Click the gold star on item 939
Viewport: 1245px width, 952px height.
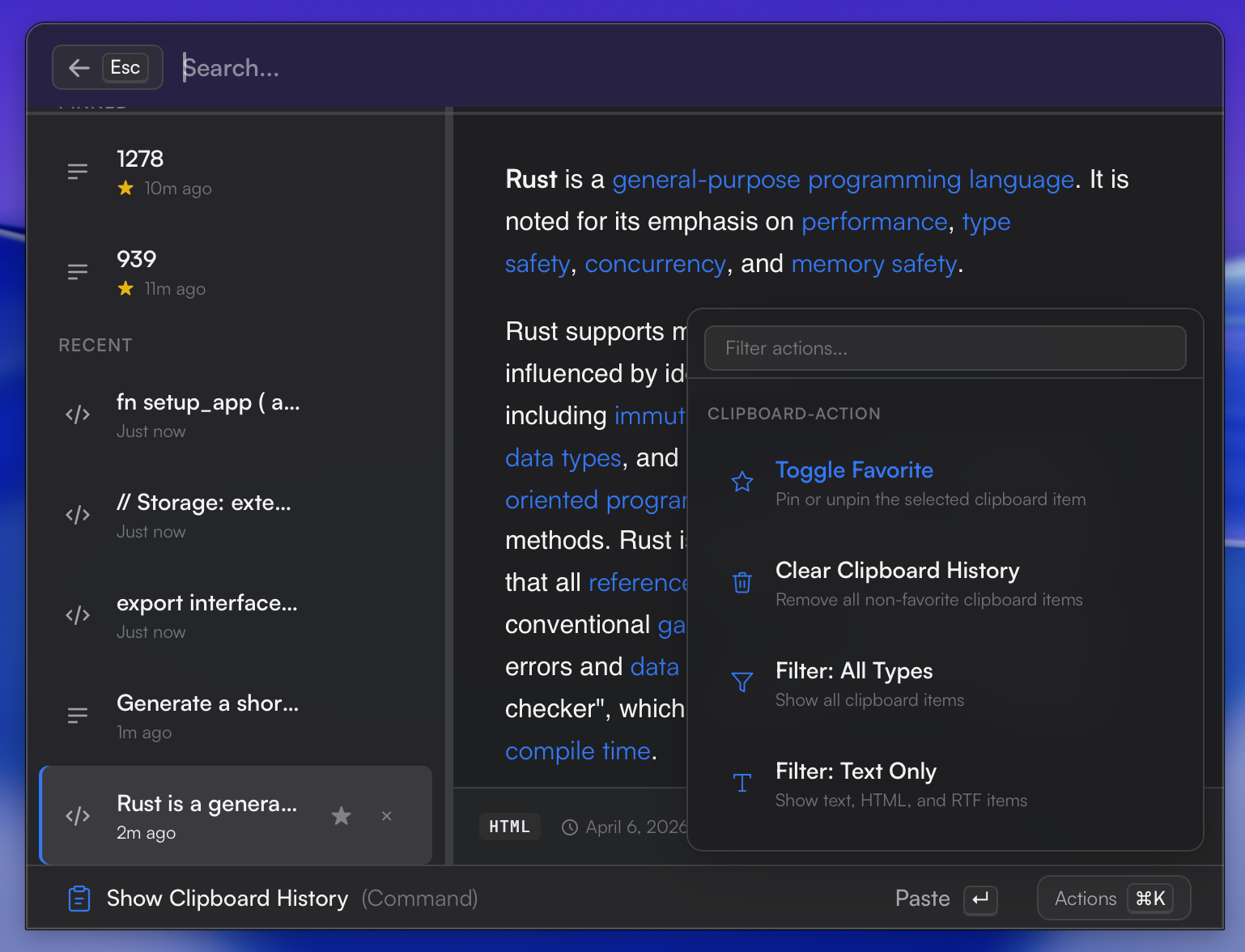coord(125,288)
